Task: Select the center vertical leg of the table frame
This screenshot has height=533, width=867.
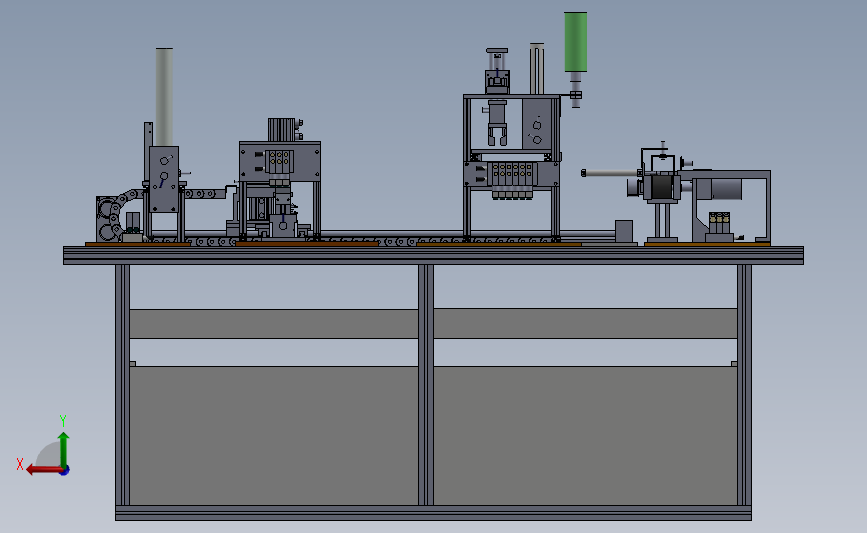Action: pos(426,385)
